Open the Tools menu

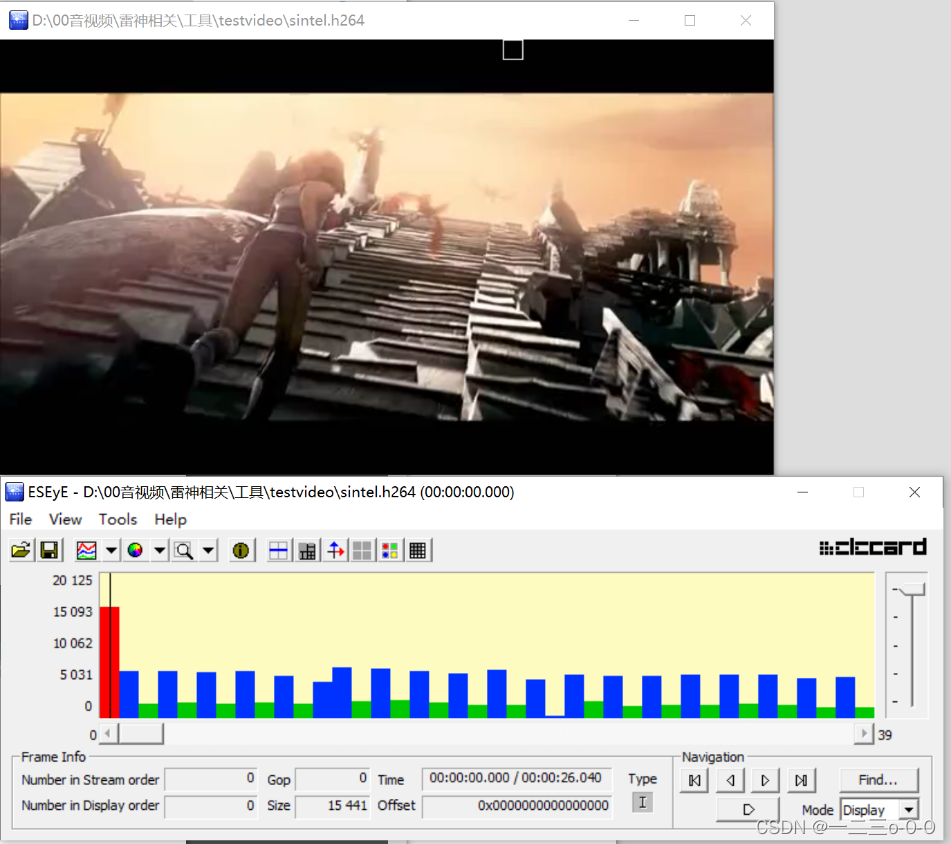pyautogui.click(x=118, y=520)
